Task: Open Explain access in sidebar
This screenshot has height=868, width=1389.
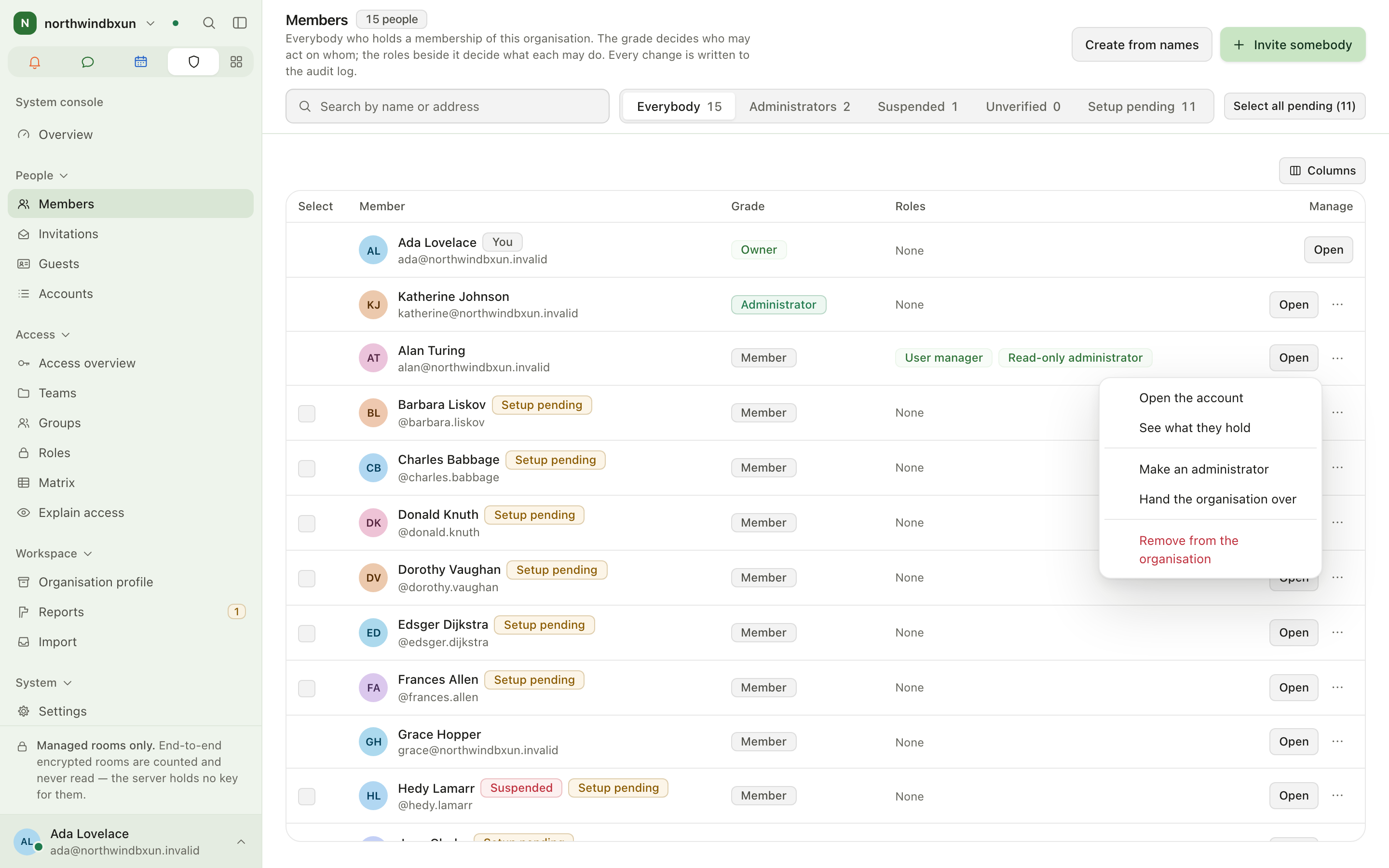Action: (x=130, y=512)
